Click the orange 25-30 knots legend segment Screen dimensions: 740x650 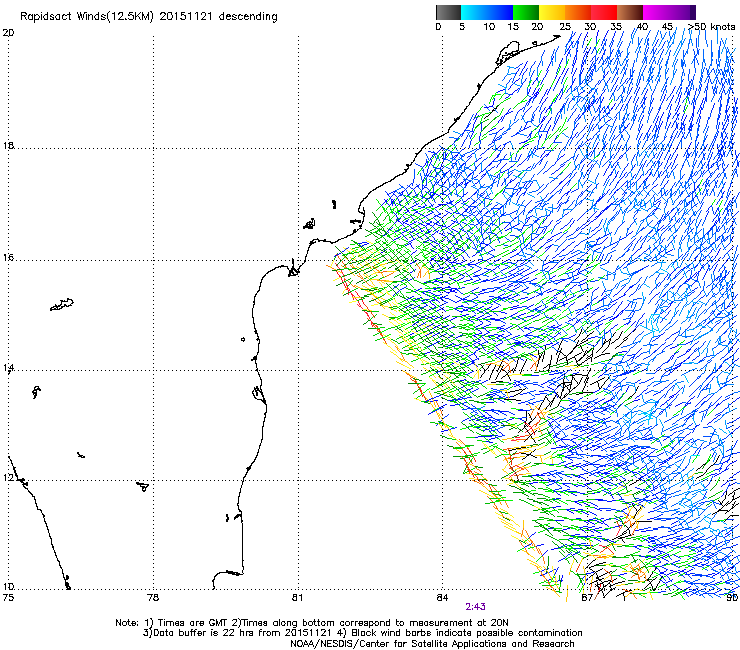click(578, 12)
